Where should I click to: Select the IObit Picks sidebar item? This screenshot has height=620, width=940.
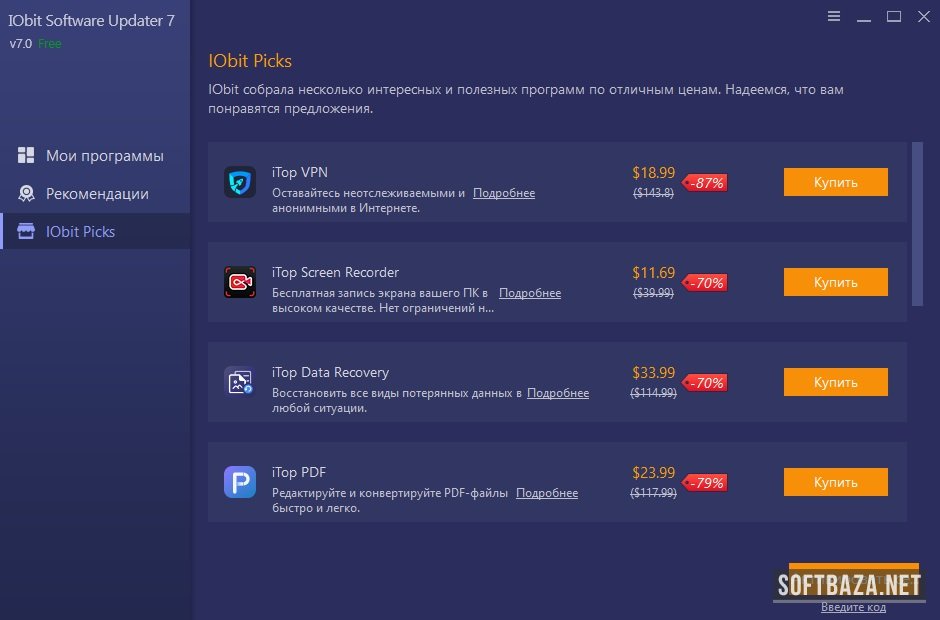80,232
